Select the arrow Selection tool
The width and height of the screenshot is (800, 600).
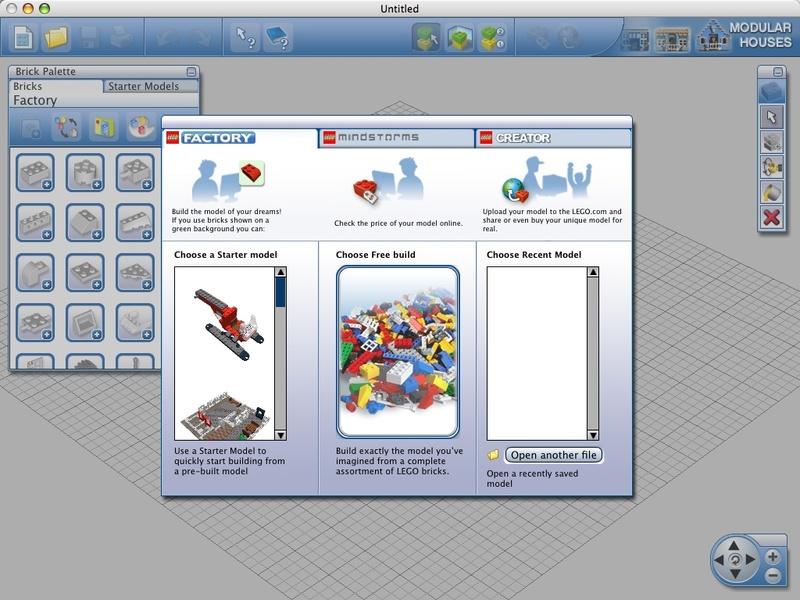tap(771, 117)
